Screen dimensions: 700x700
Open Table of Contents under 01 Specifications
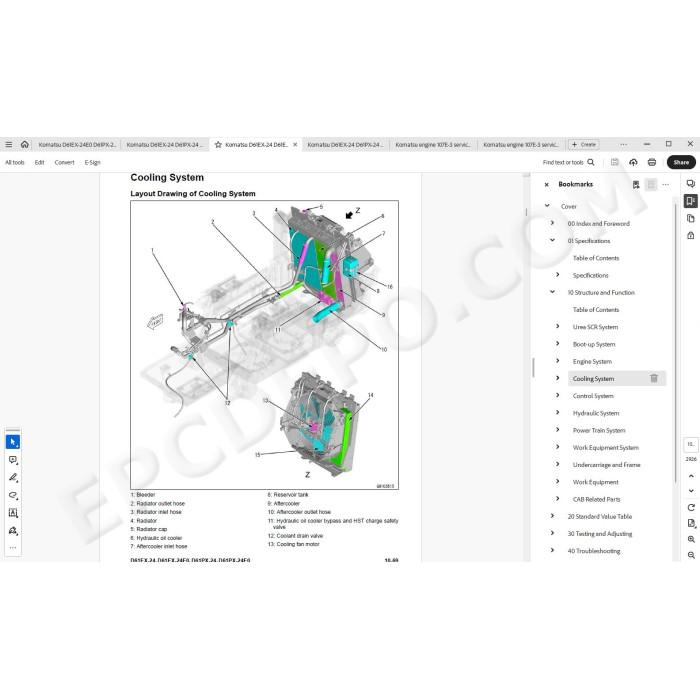(x=596, y=258)
